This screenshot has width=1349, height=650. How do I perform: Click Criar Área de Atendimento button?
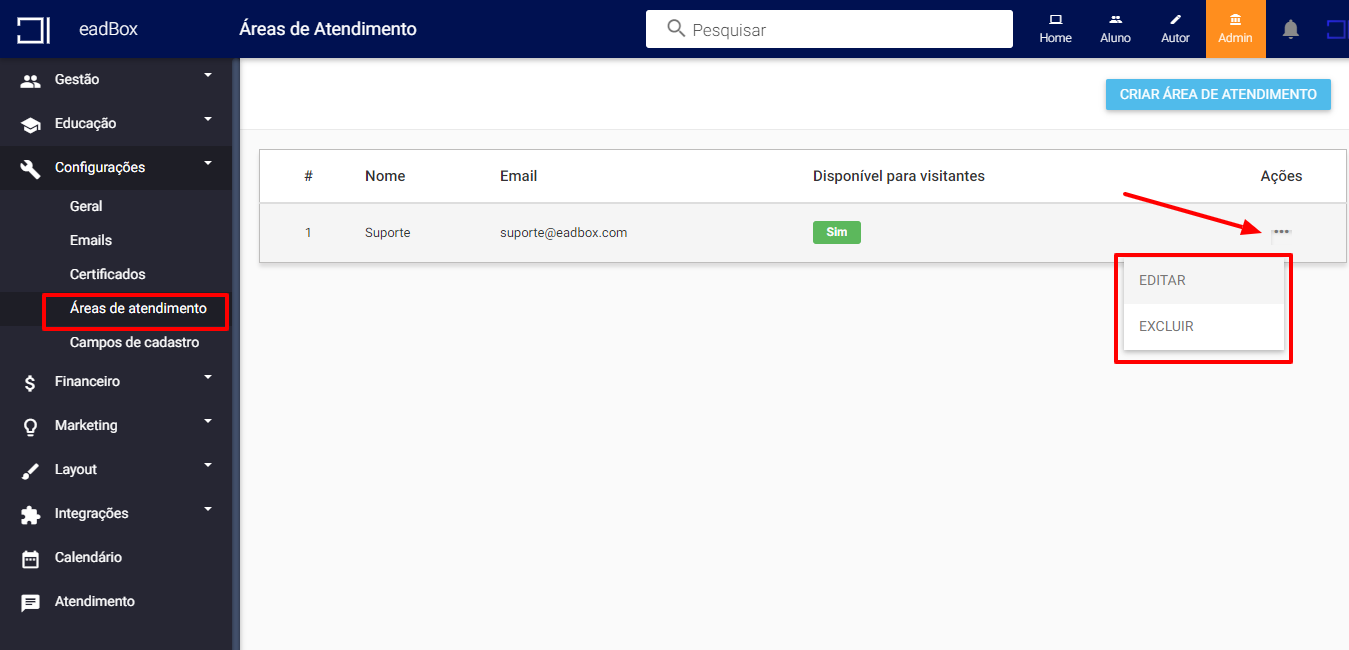(1218, 94)
